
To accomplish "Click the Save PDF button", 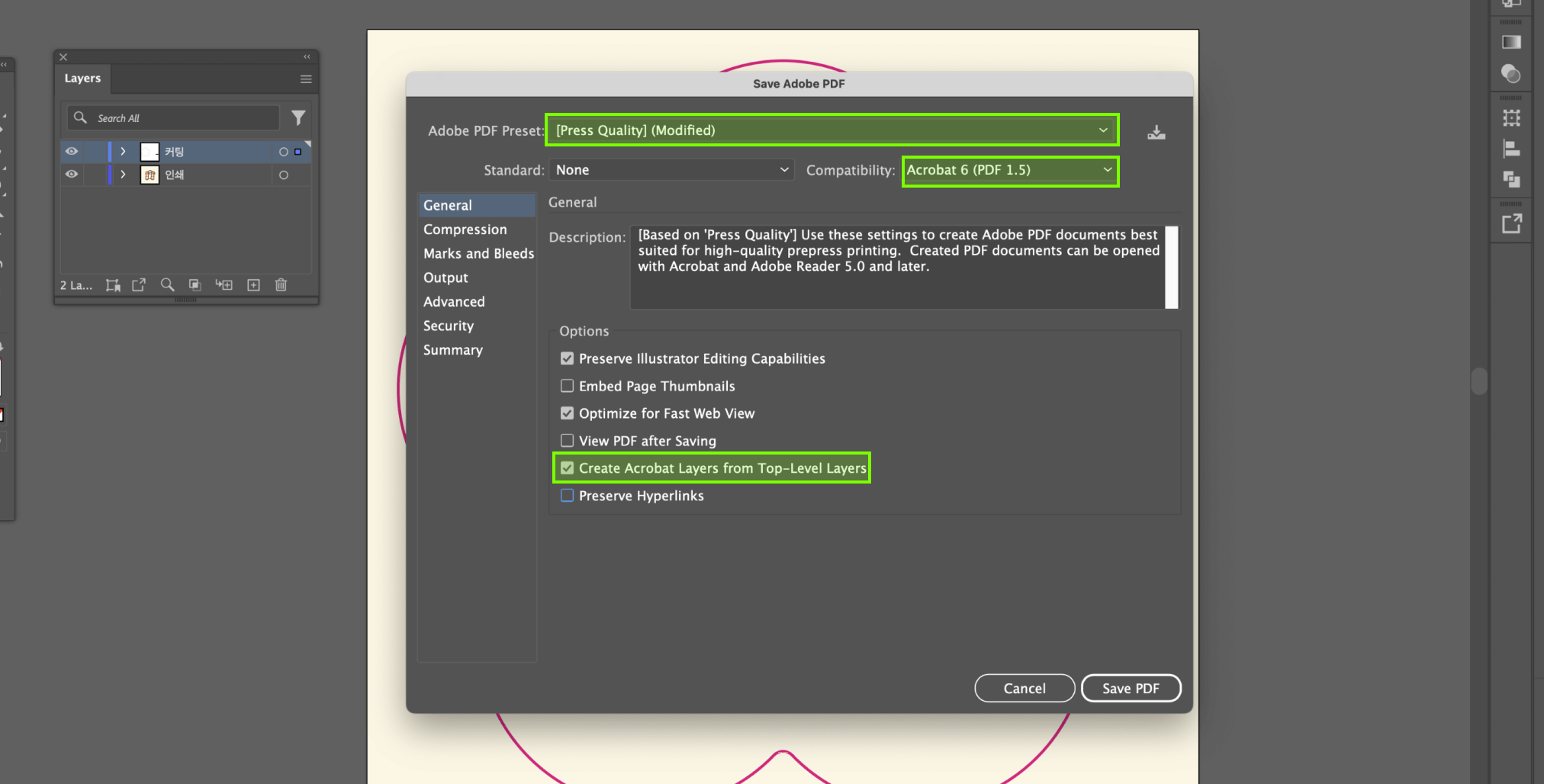I will tap(1131, 688).
